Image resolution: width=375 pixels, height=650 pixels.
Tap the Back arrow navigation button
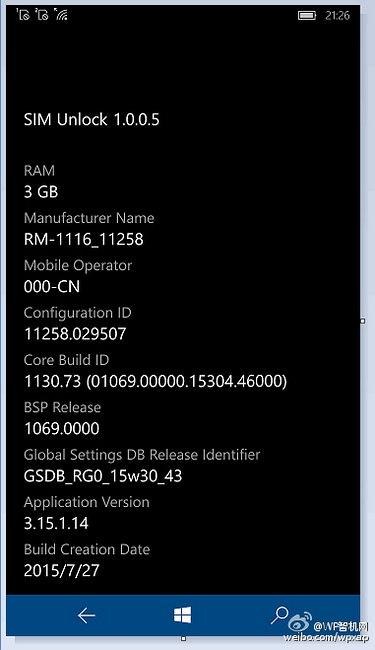click(86, 616)
